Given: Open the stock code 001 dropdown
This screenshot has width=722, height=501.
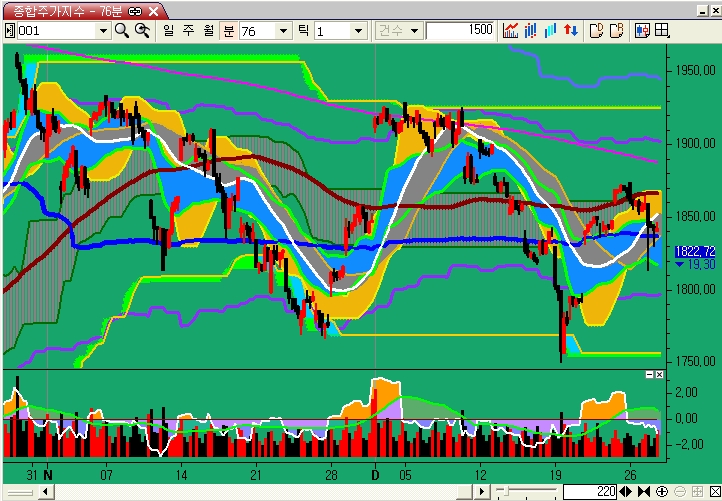Looking at the screenshot, I should (x=102, y=31).
